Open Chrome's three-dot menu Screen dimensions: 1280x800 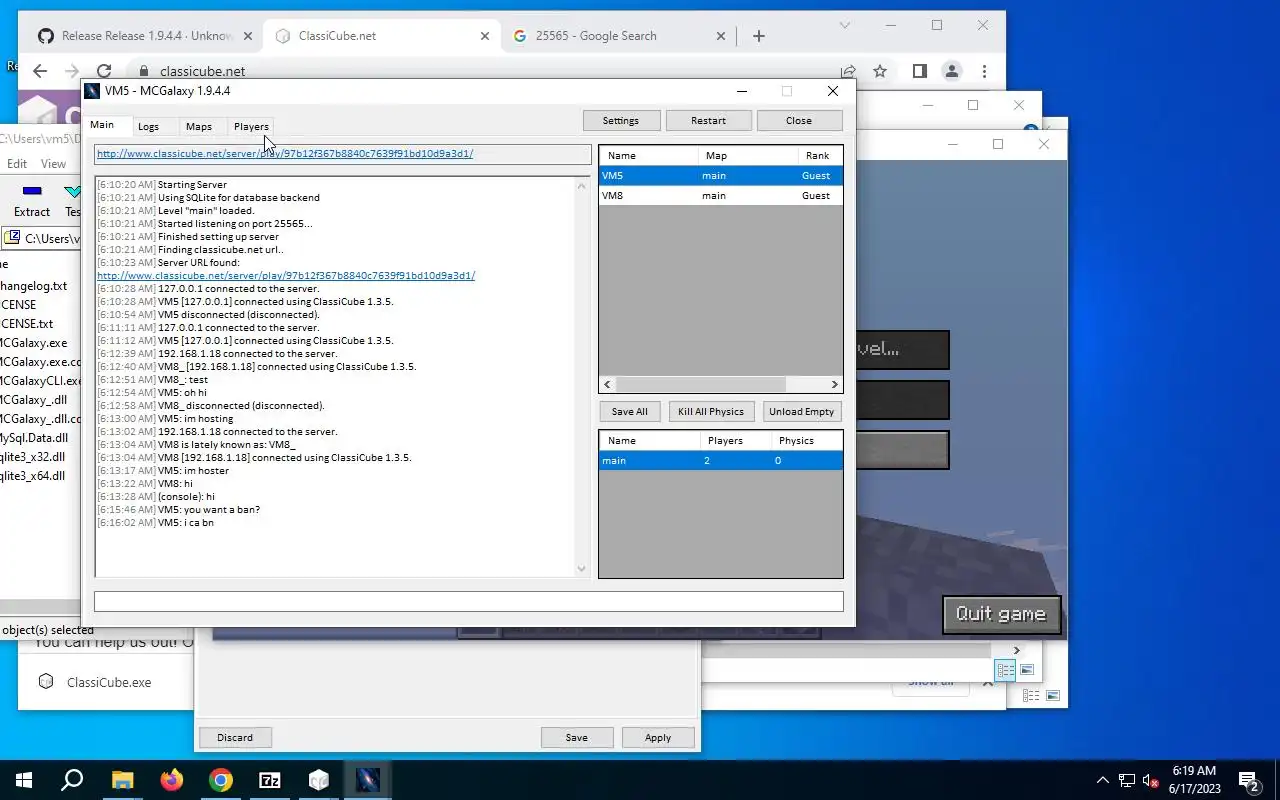(985, 71)
